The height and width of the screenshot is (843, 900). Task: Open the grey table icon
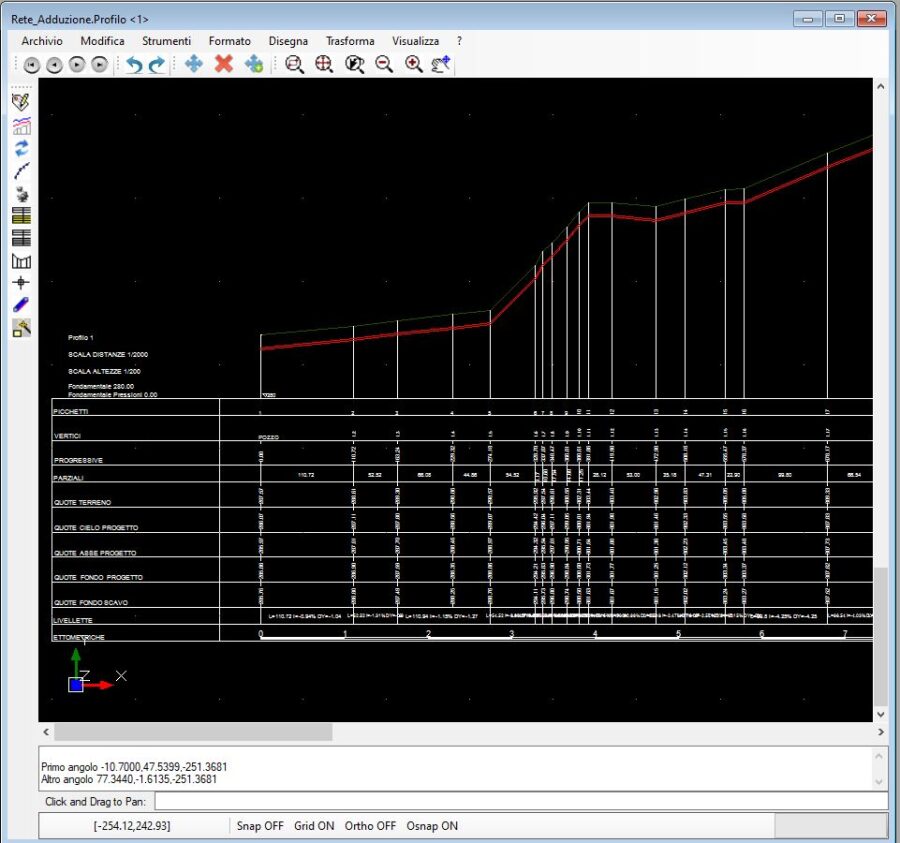point(21,238)
